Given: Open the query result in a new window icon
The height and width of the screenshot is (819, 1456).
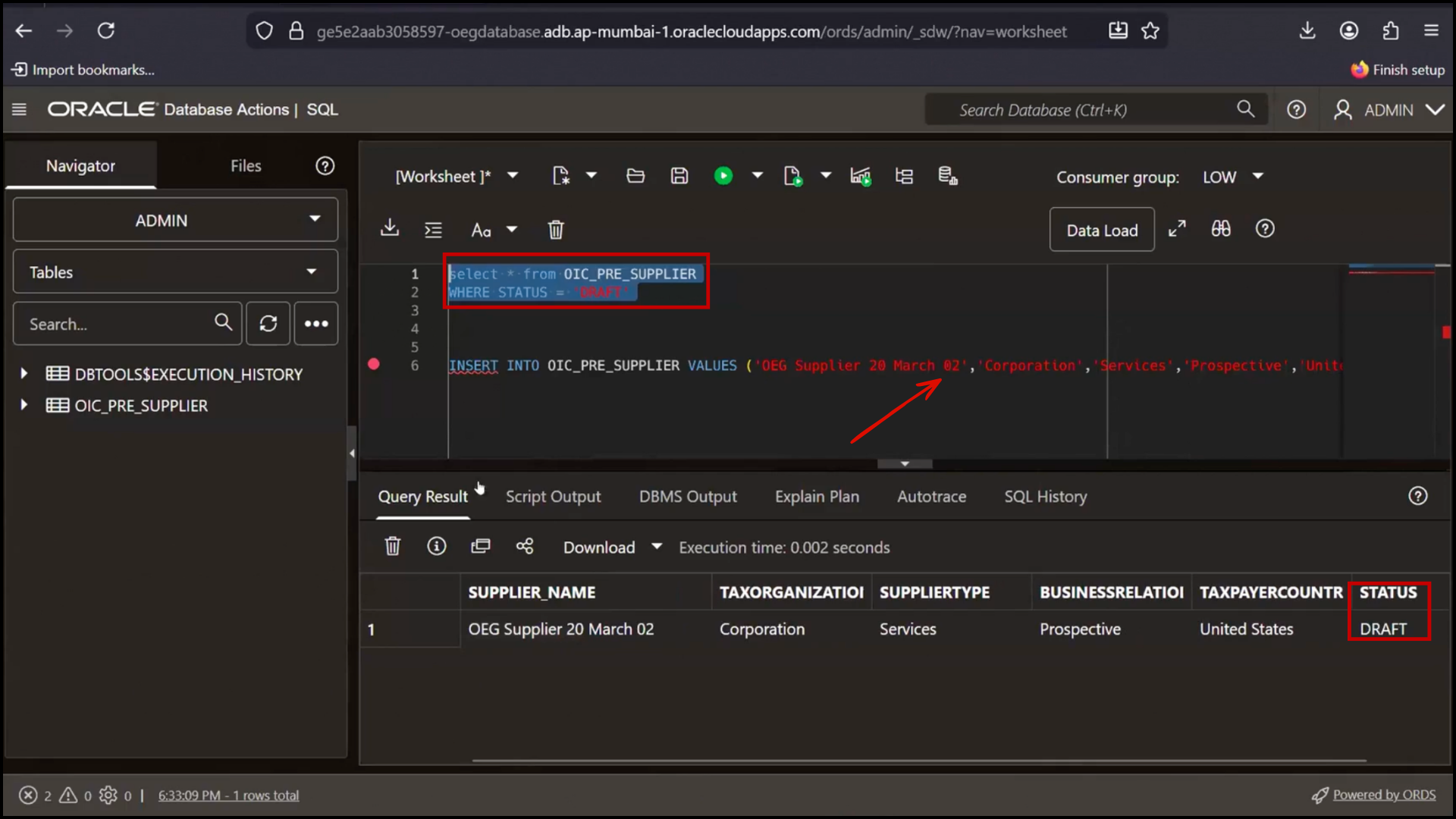Looking at the screenshot, I should pos(481,546).
